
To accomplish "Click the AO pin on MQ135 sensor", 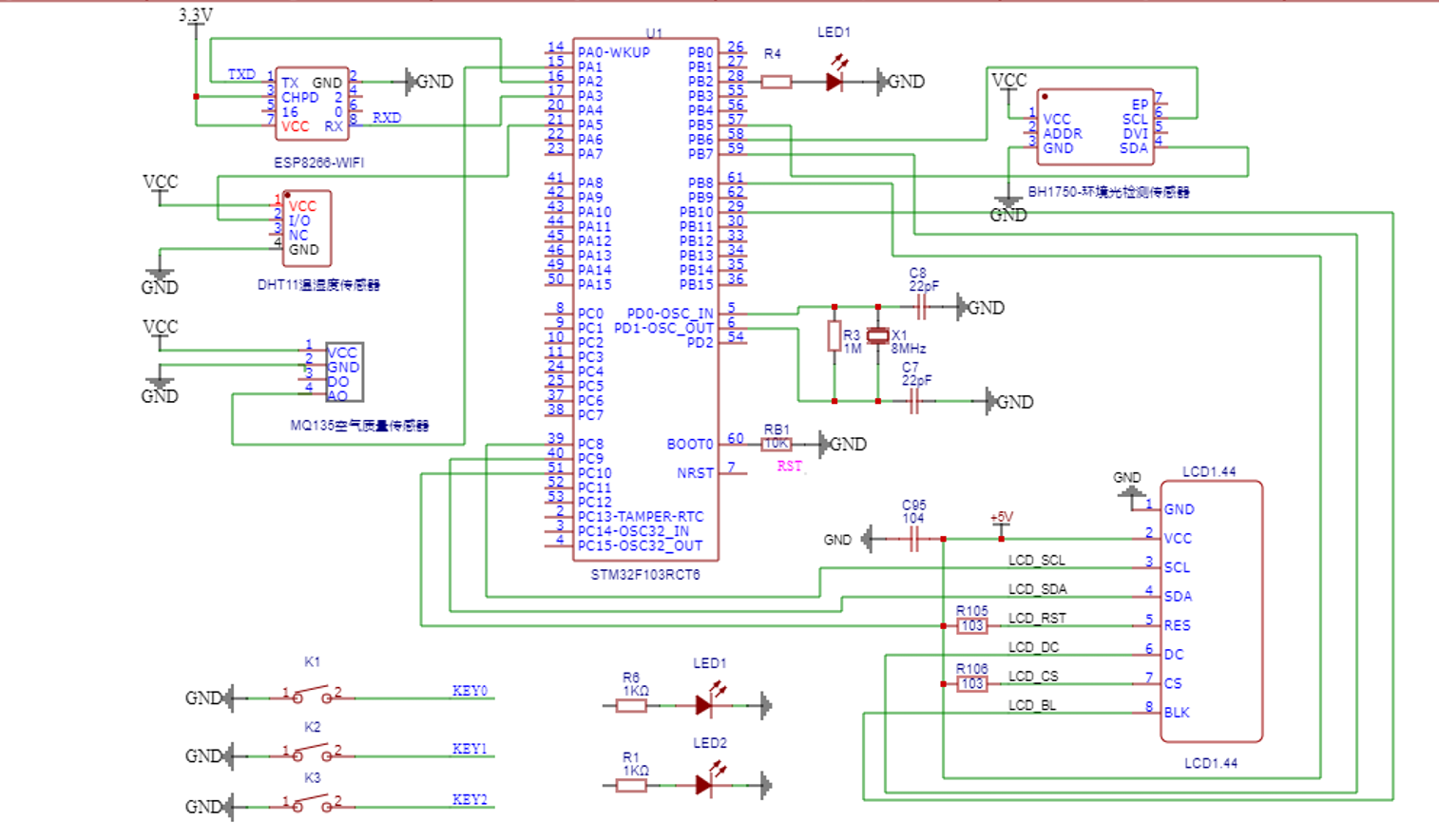I will point(337,396).
